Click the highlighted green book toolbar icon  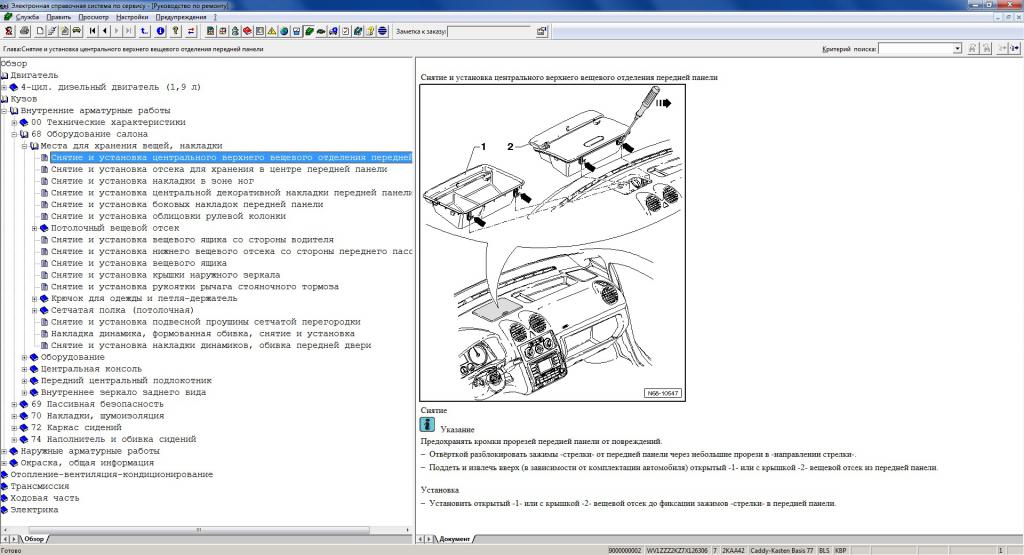pyautogui.click(x=309, y=31)
